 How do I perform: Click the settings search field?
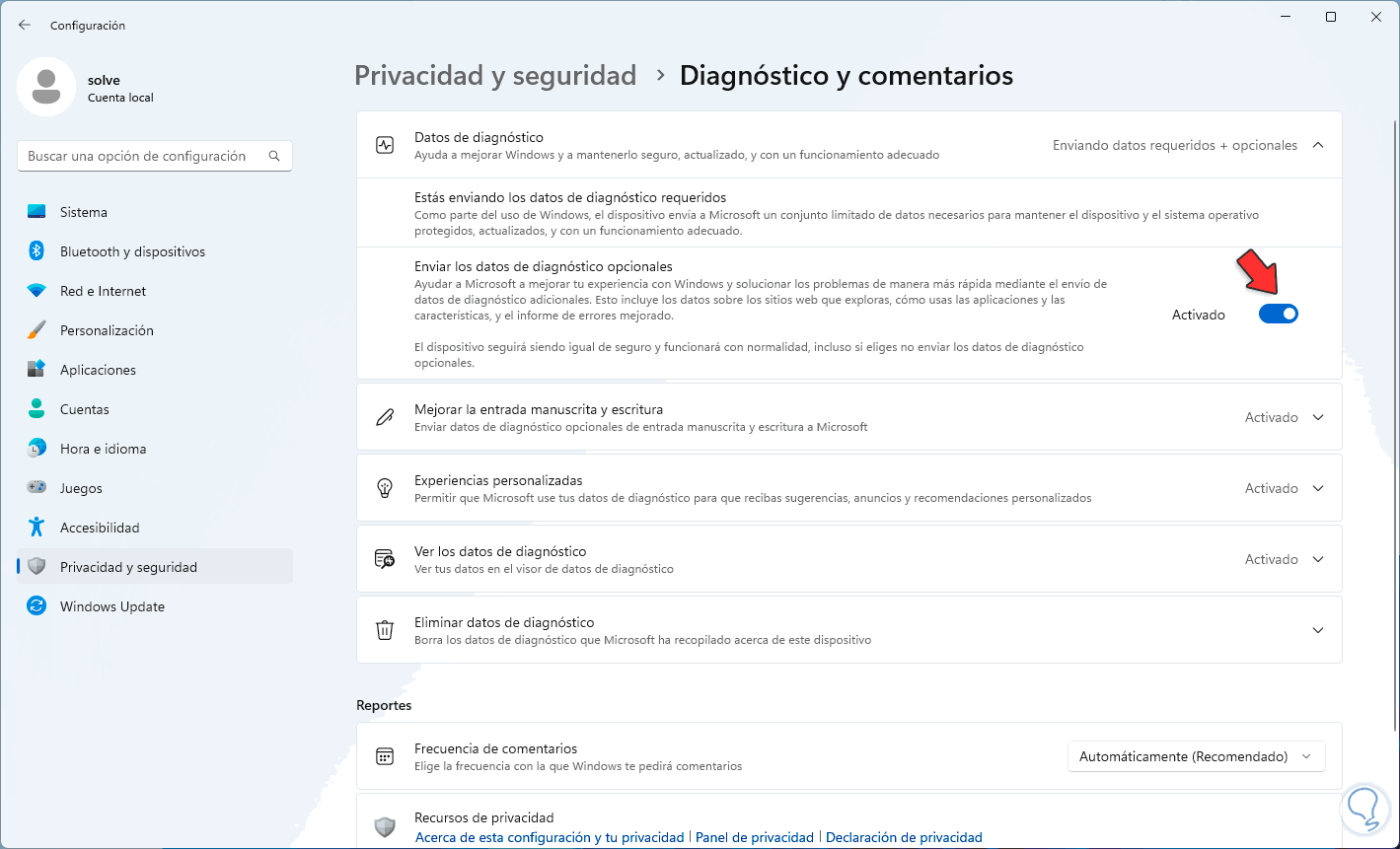(x=143, y=156)
